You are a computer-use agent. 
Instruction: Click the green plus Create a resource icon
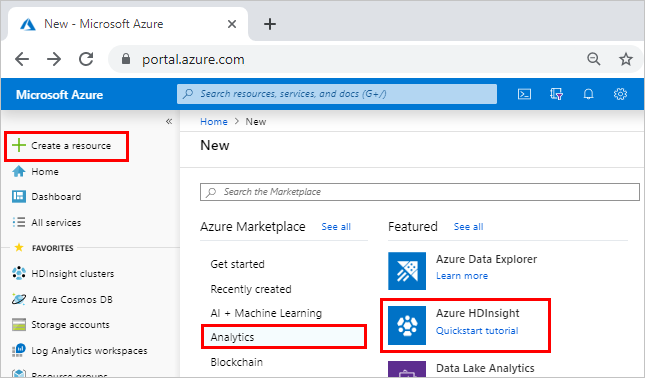[19, 145]
